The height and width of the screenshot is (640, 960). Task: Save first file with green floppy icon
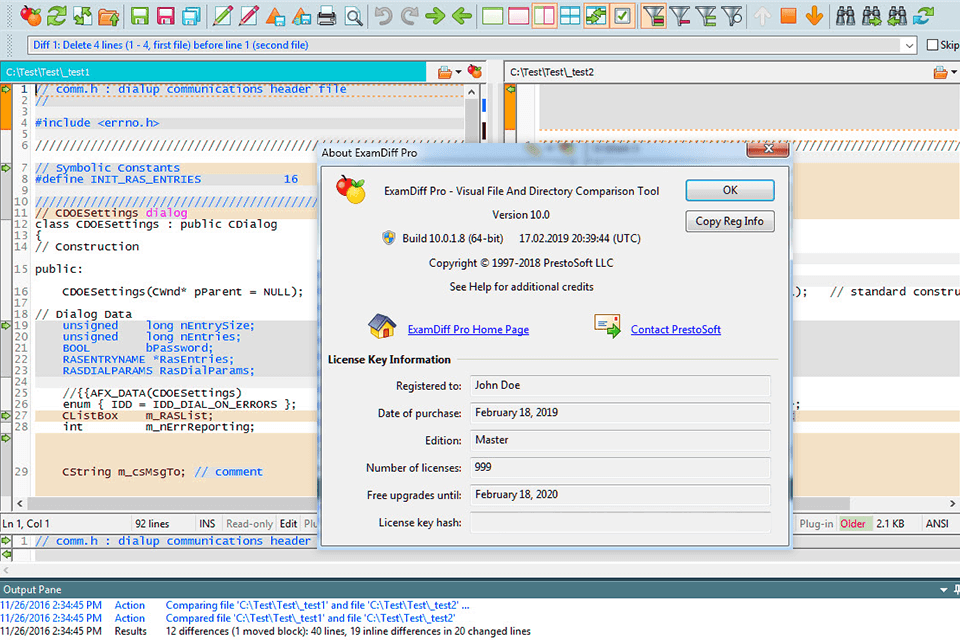tap(140, 16)
